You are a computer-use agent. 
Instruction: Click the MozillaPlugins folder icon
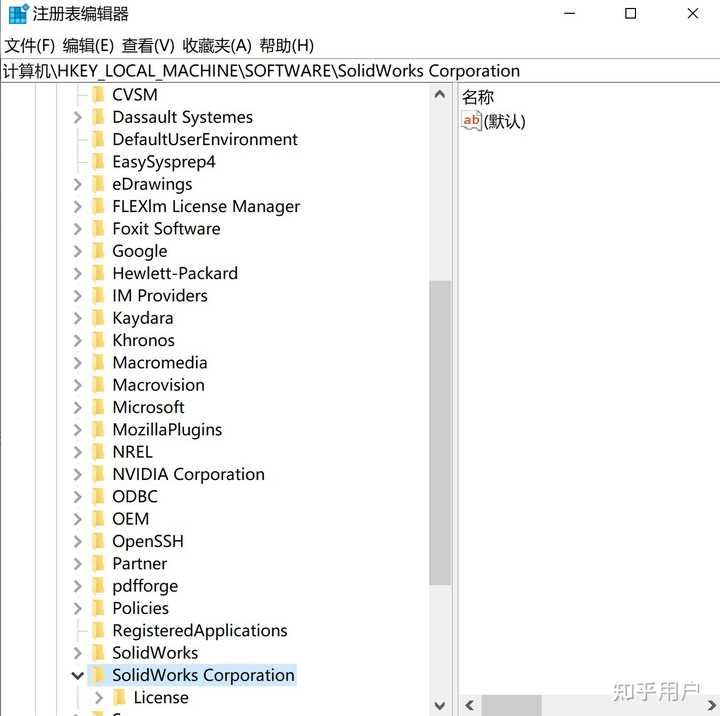98,429
